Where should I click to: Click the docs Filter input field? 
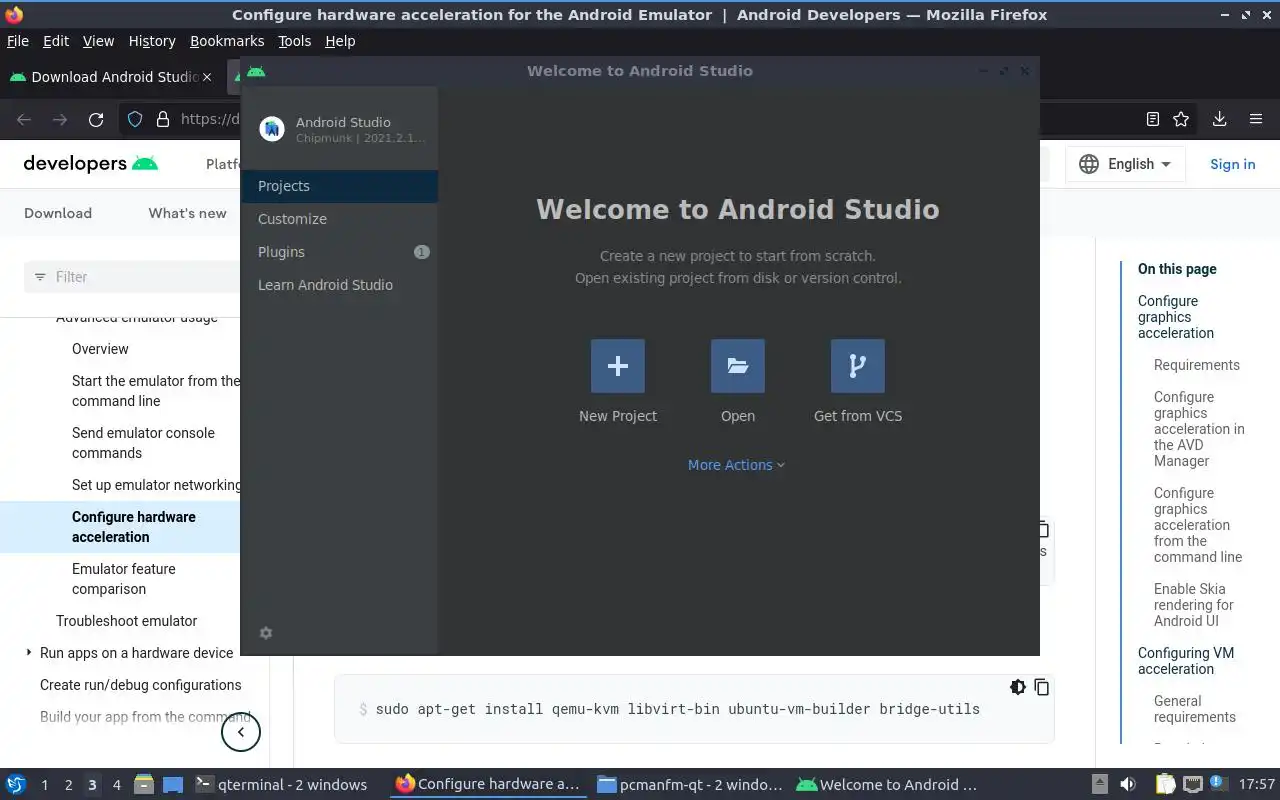pos(132,277)
